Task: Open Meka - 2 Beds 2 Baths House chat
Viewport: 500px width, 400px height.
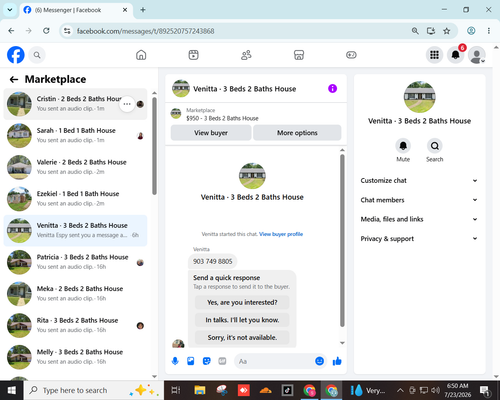Action: (75, 294)
